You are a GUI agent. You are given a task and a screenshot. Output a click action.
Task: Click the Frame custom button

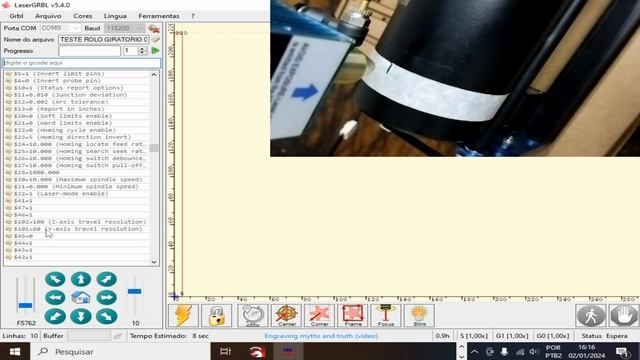pyautogui.click(x=353, y=315)
